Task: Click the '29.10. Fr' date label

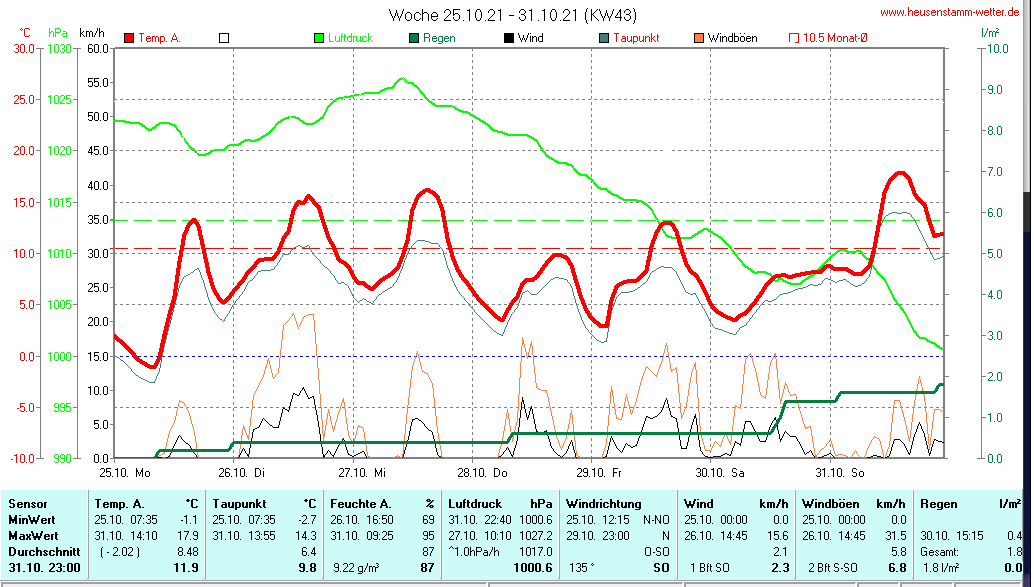Action: pyautogui.click(x=599, y=473)
